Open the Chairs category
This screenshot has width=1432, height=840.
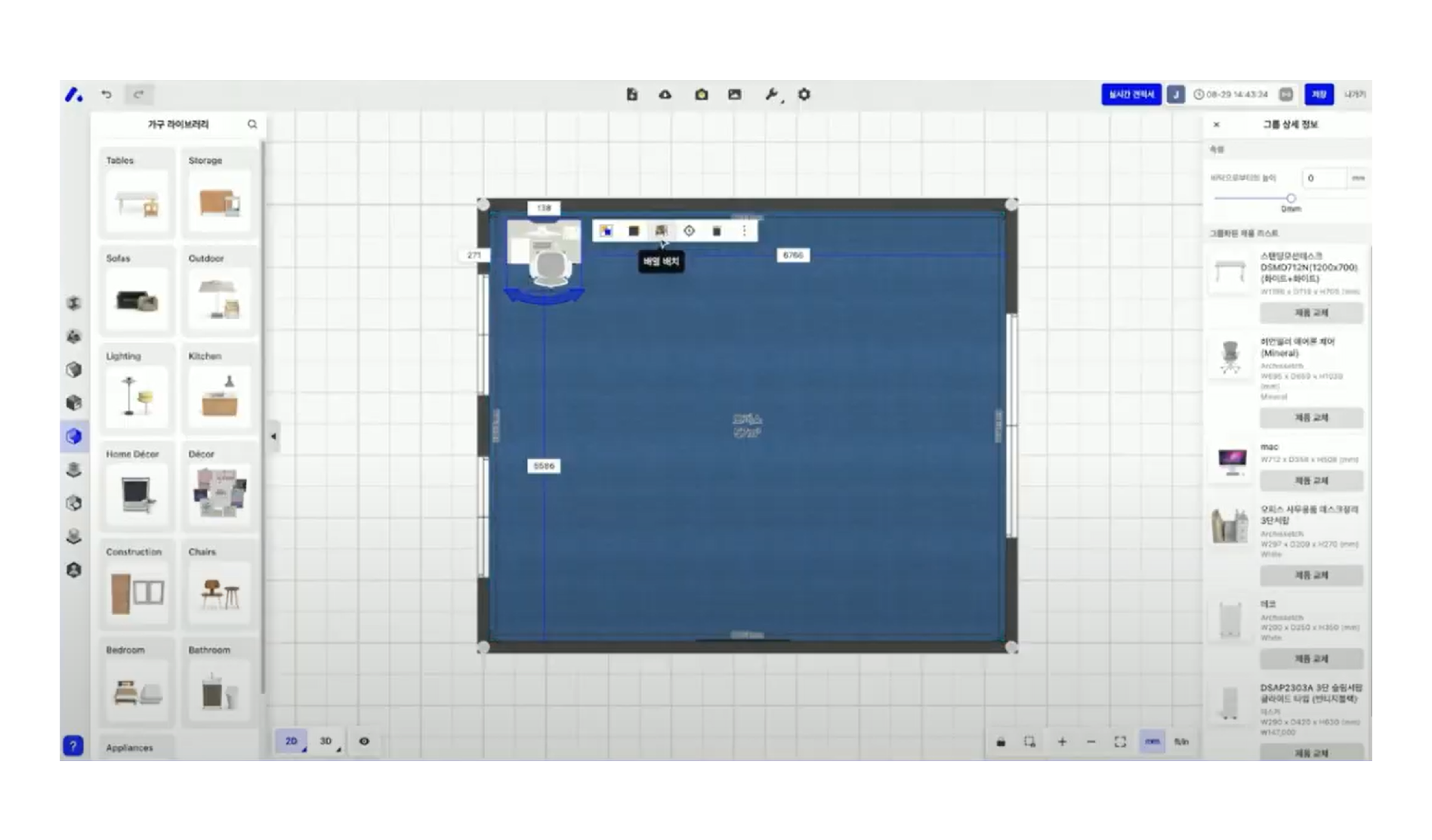[x=220, y=583]
